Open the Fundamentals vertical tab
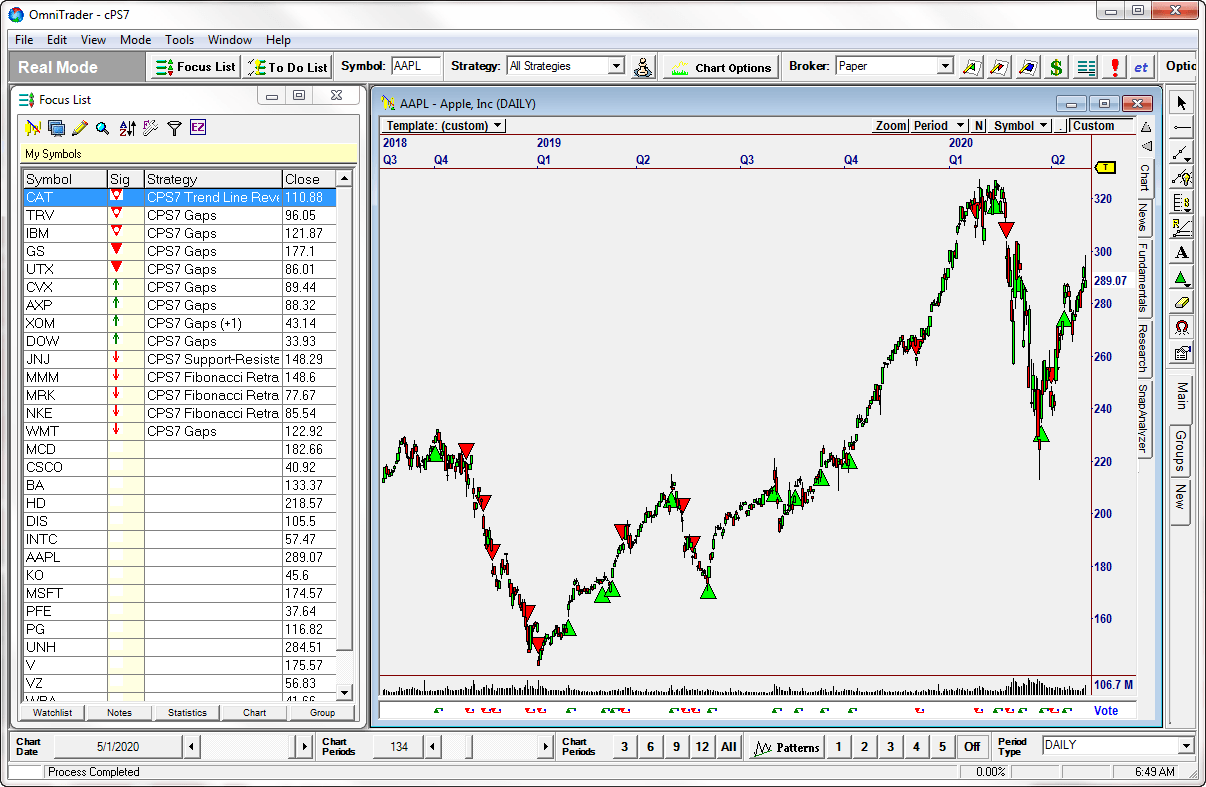 pyautogui.click(x=1143, y=278)
